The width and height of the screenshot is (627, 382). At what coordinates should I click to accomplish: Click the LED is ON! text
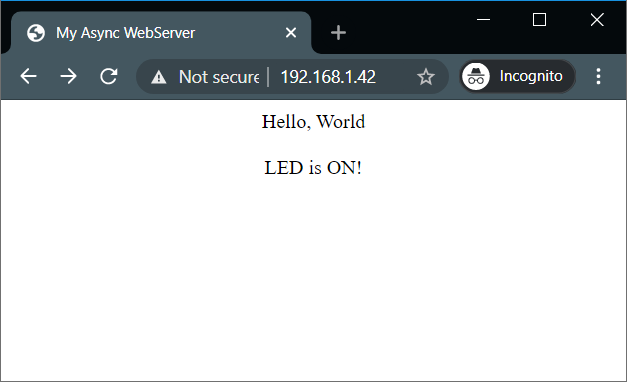click(x=313, y=168)
